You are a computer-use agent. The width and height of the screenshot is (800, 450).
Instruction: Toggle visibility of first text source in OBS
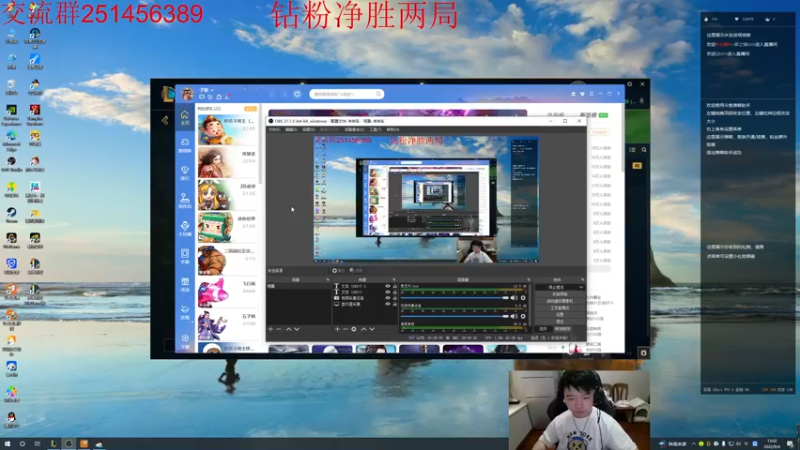click(388, 286)
